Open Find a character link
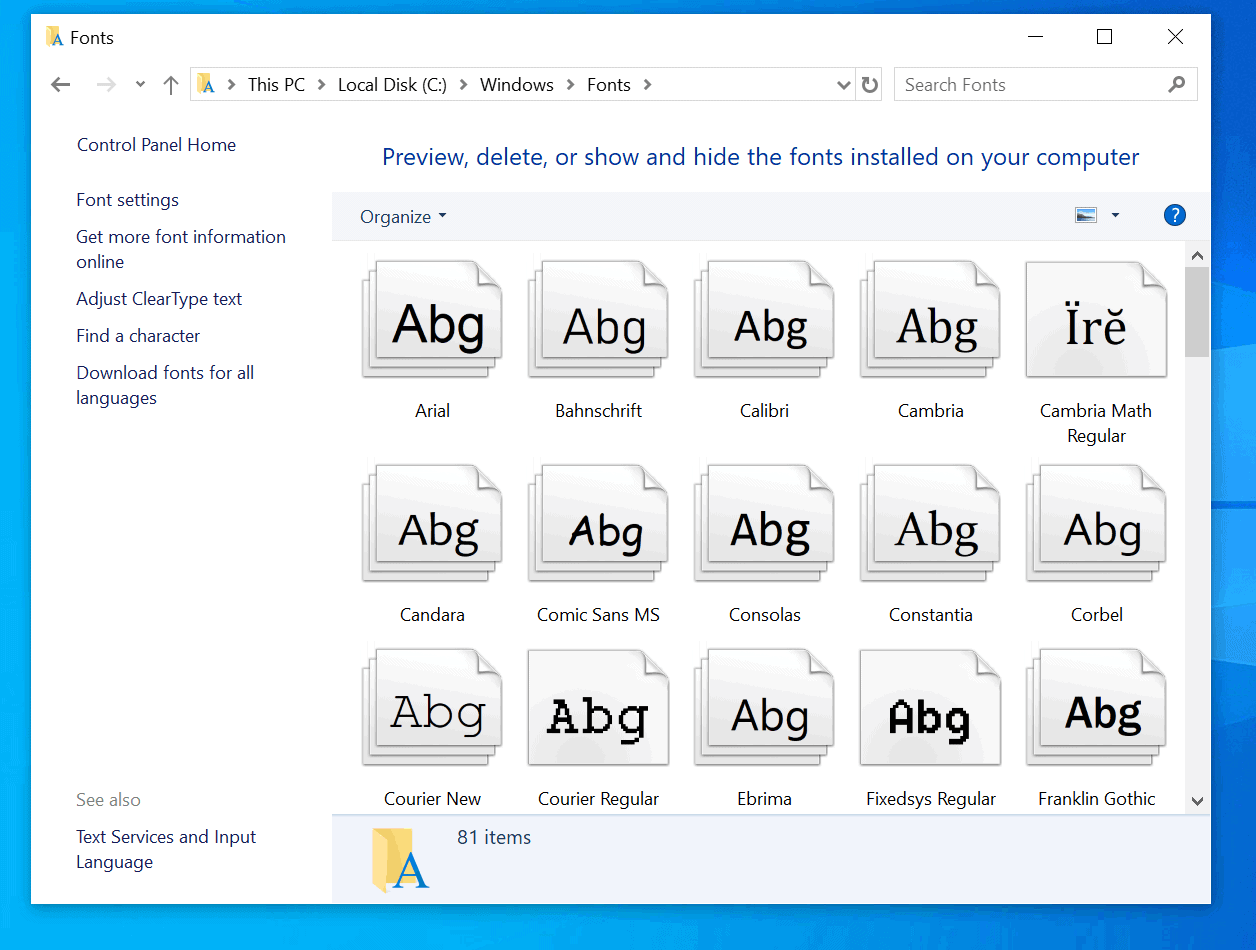The image size is (1256, 950). coord(138,336)
